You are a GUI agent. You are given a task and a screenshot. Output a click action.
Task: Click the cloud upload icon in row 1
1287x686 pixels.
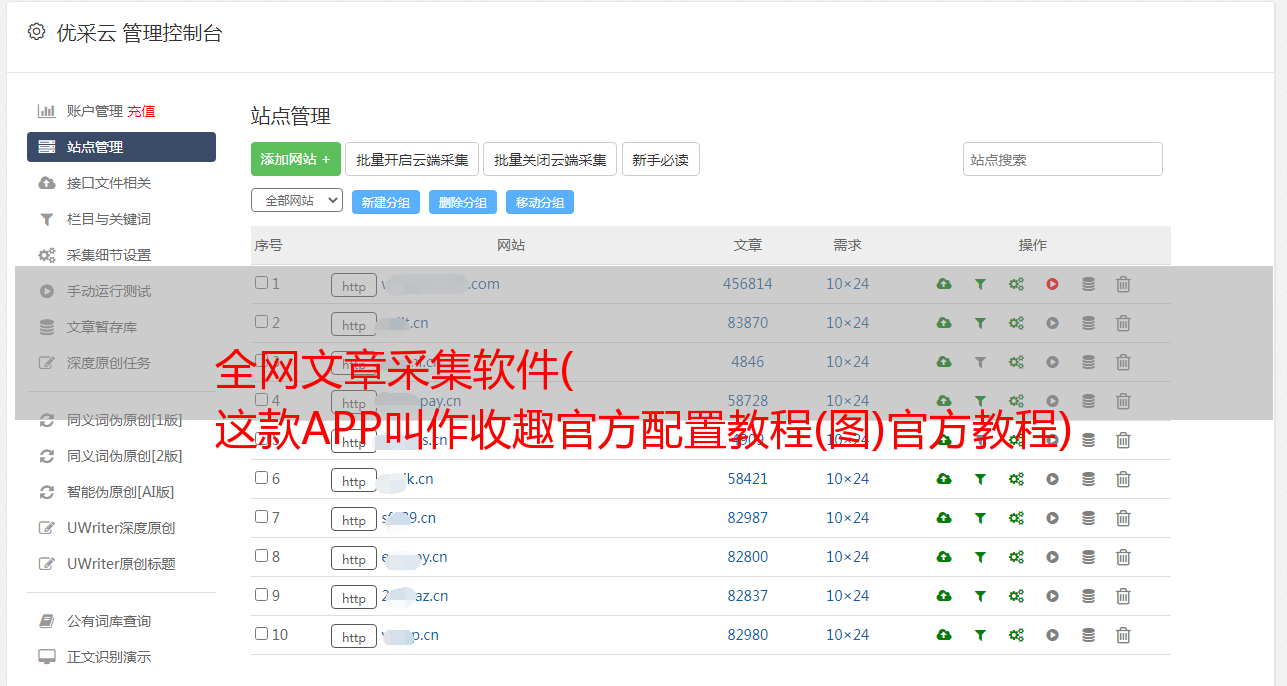tap(944, 284)
